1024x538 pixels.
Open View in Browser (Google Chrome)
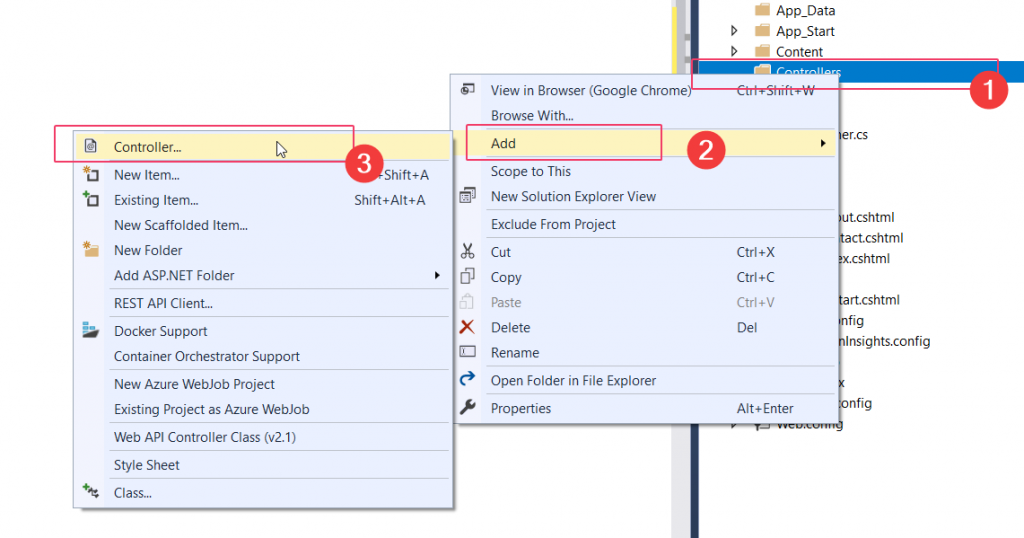pos(590,90)
